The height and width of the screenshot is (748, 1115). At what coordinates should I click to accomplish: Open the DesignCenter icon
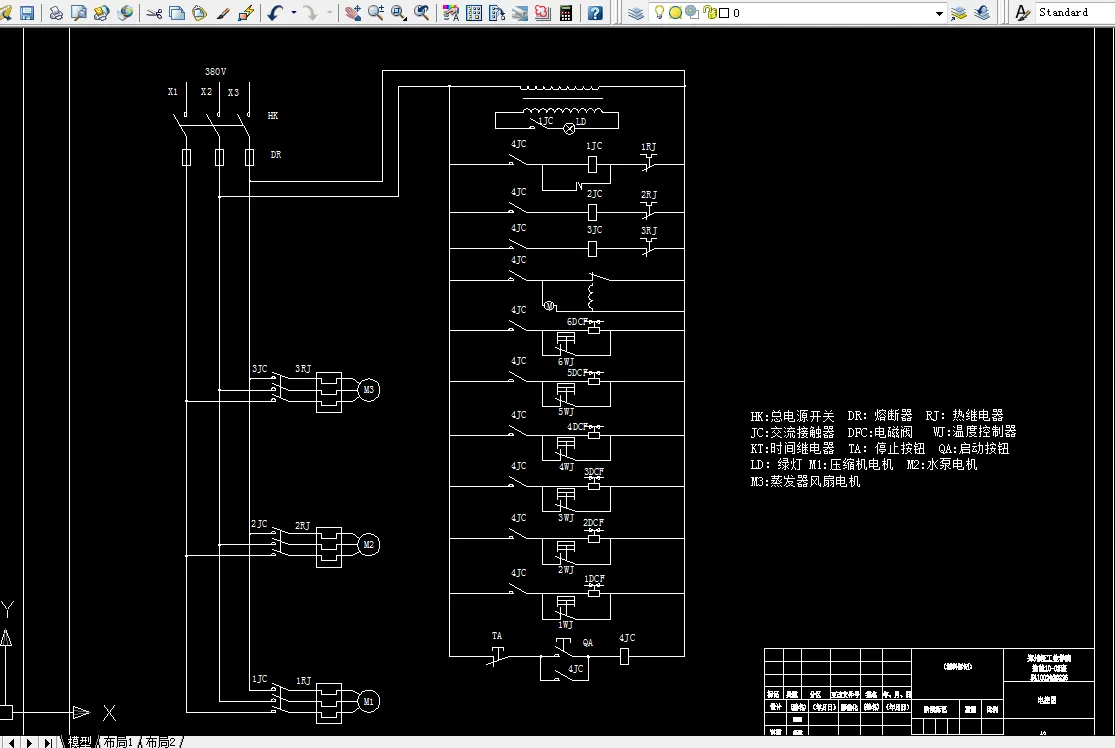[474, 13]
